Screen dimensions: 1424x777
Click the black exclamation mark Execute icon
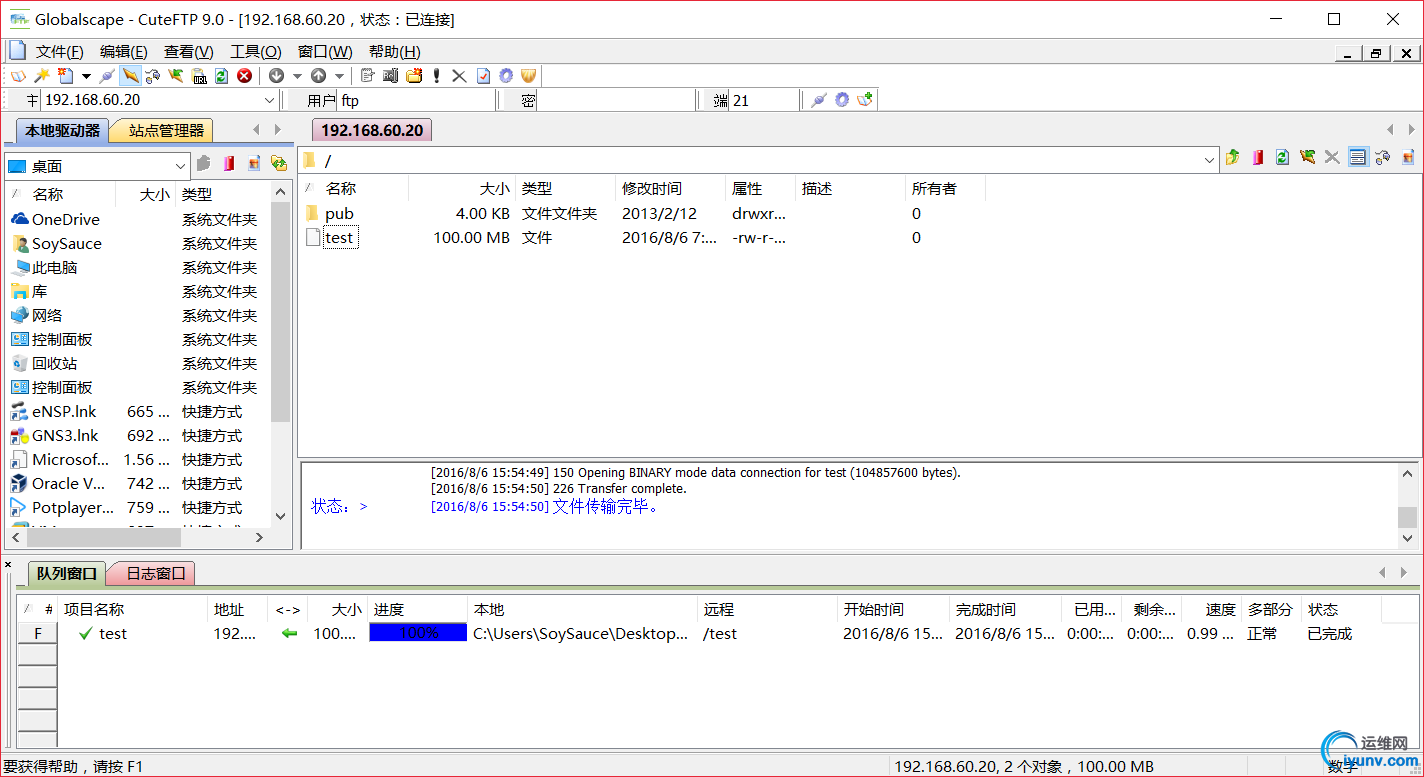coord(436,76)
